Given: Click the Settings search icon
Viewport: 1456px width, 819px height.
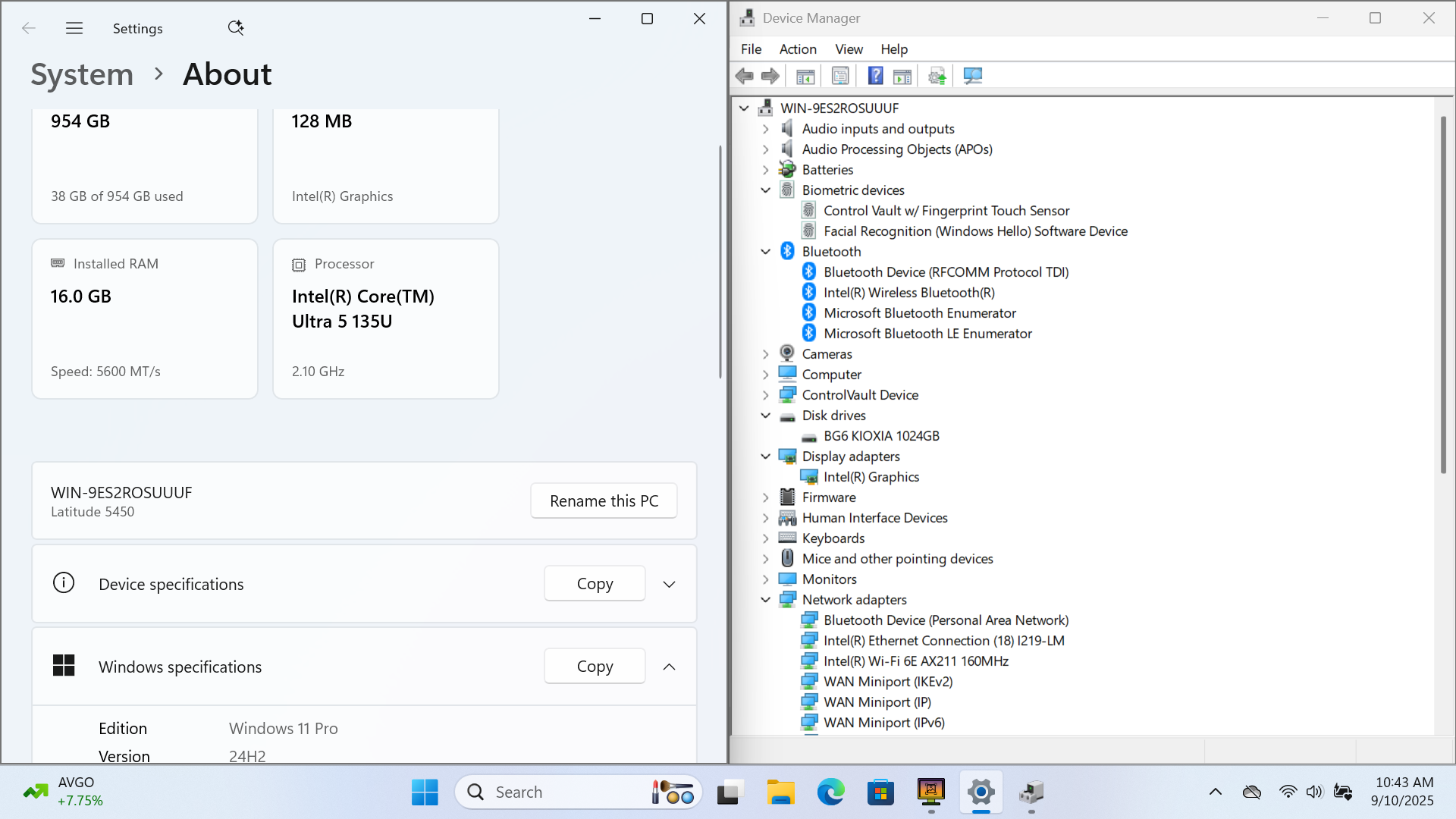Looking at the screenshot, I should pos(236,28).
